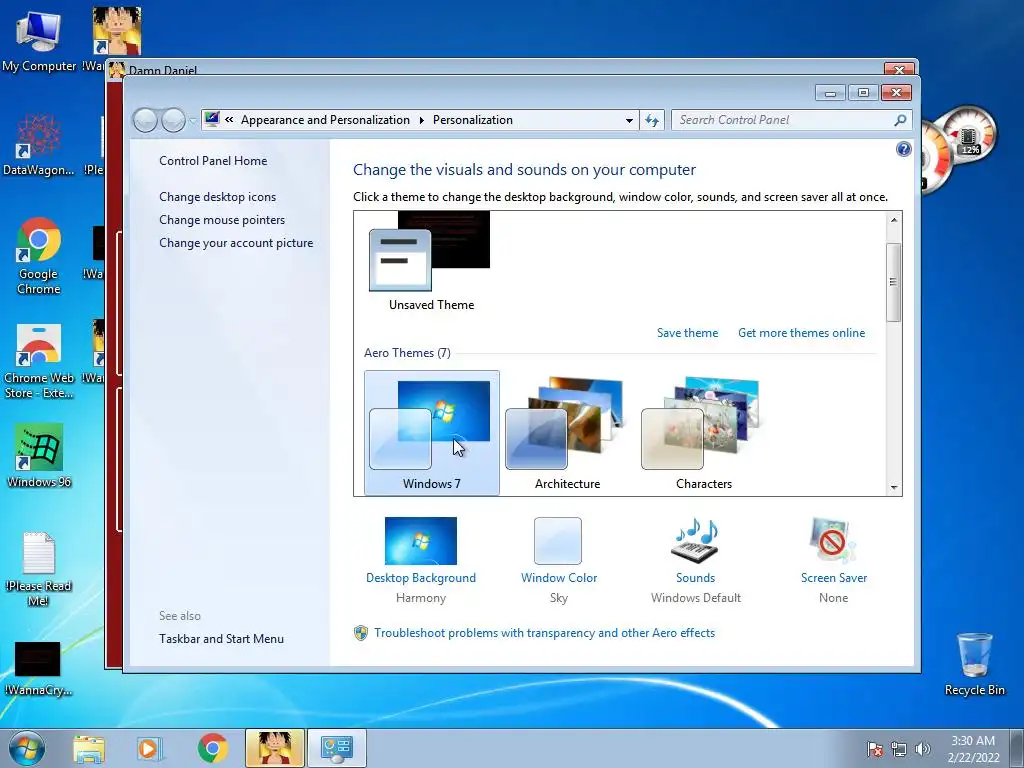Open the Desktop Background Harmony icon
Image resolution: width=1024 pixels, height=768 pixels.
(421, 541)
